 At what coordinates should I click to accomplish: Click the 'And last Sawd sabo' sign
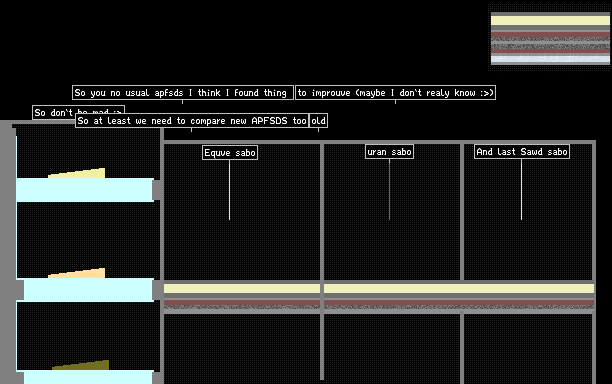pyautogui.click(x=522, y=151)
